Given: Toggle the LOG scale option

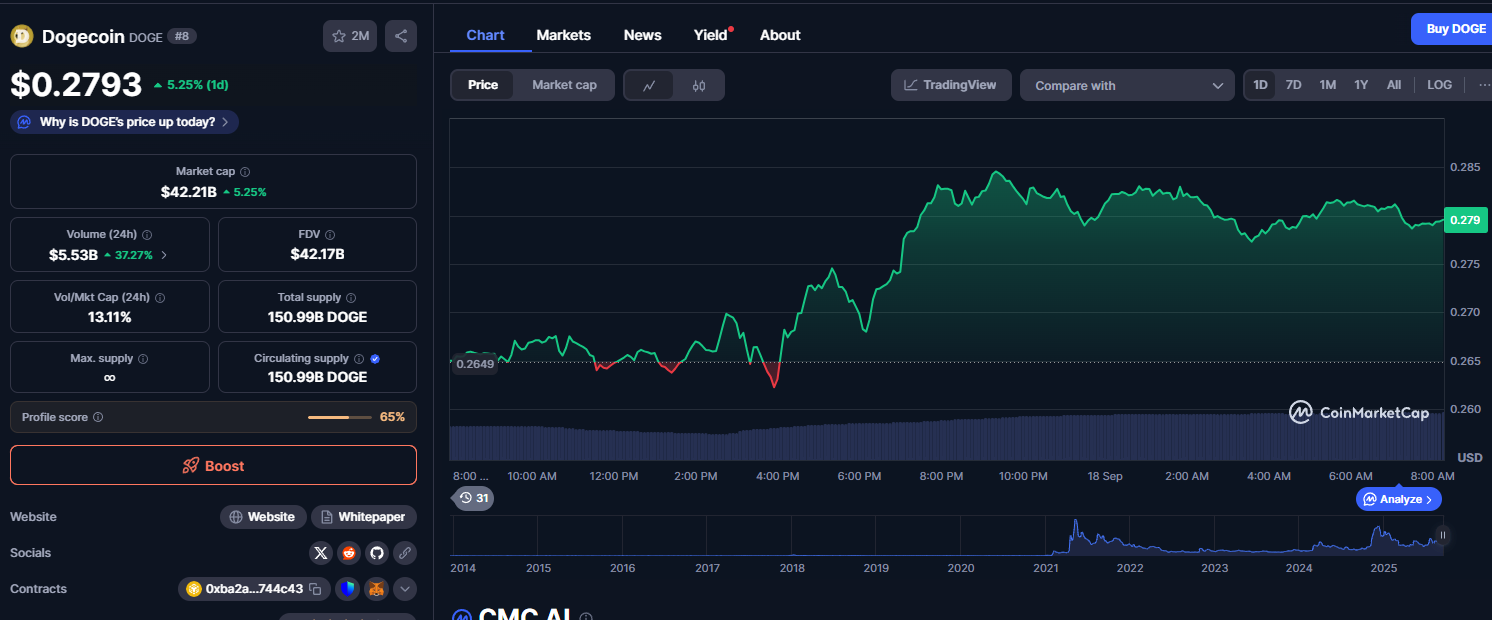Looking at the screenshot, I should [1439, 85].
